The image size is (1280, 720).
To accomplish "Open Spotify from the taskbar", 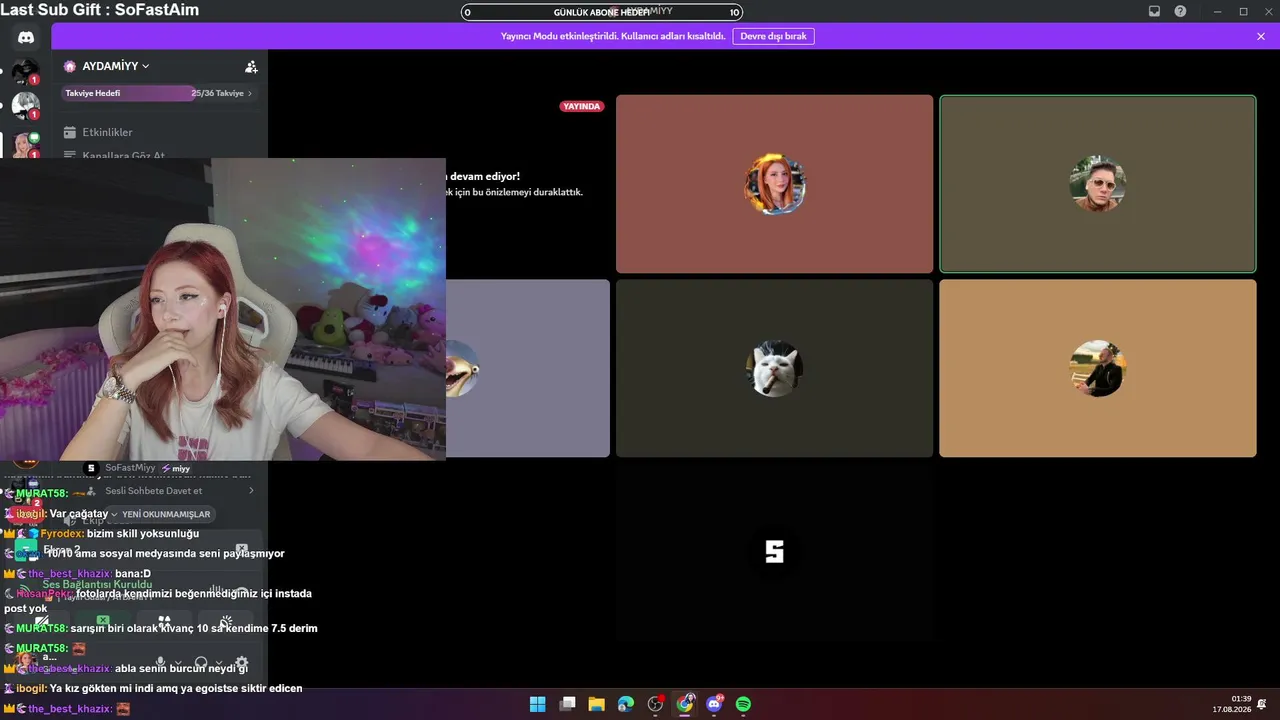I will [743, 704].
